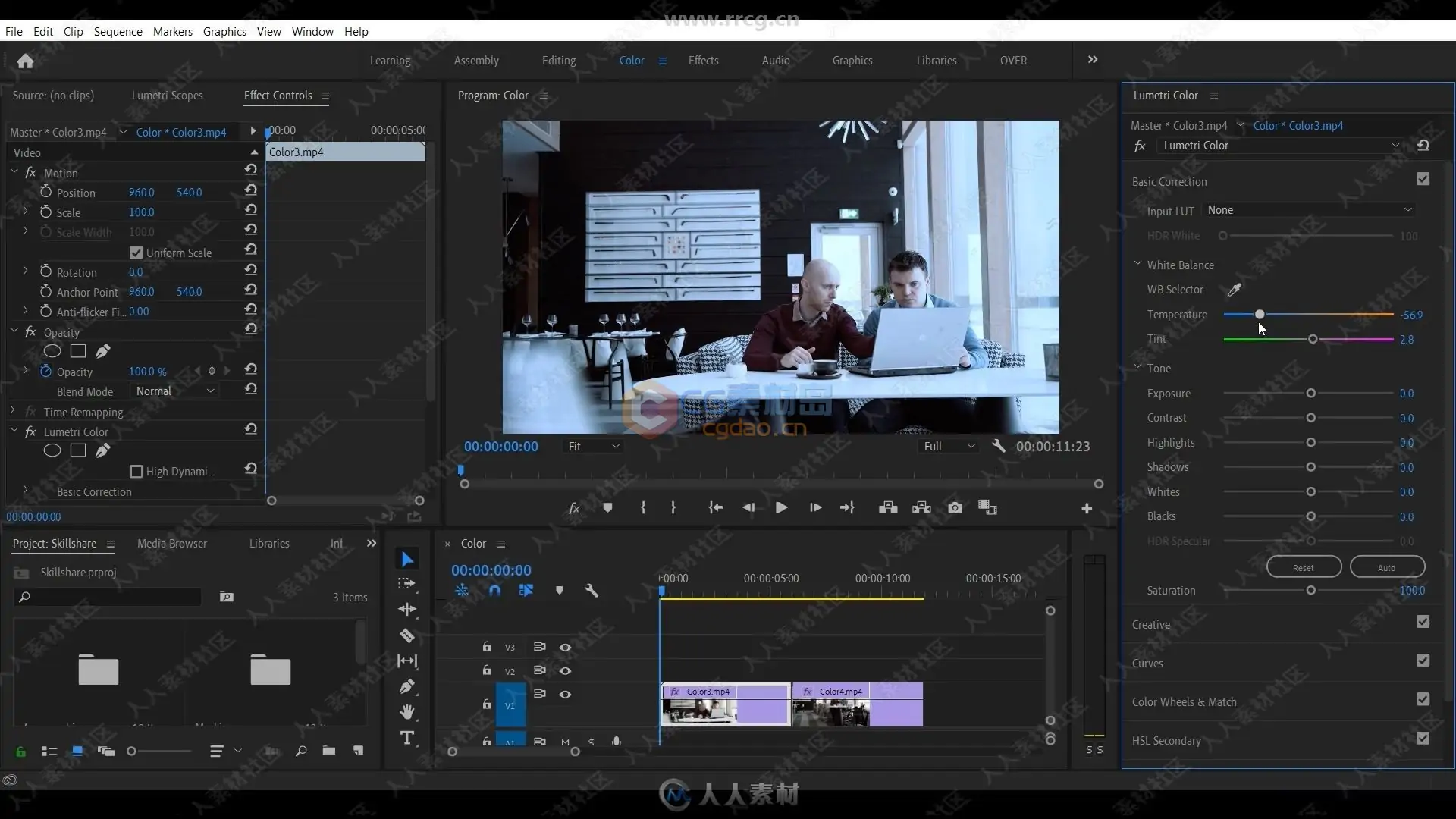Screen dimensions: 1456x819
Task: Open the Graphics menu
Action: [224, 31]
